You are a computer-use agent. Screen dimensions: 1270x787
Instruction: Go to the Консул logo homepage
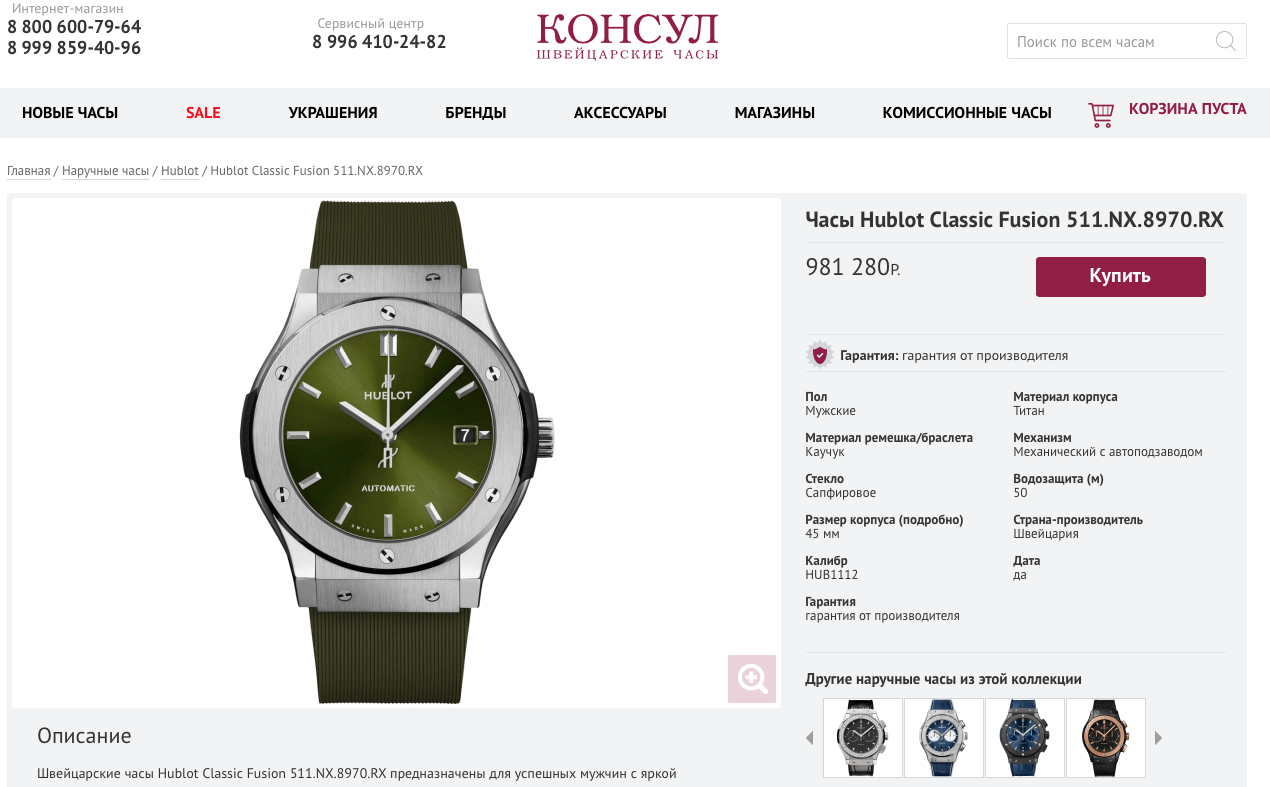[x=627, y=37]
